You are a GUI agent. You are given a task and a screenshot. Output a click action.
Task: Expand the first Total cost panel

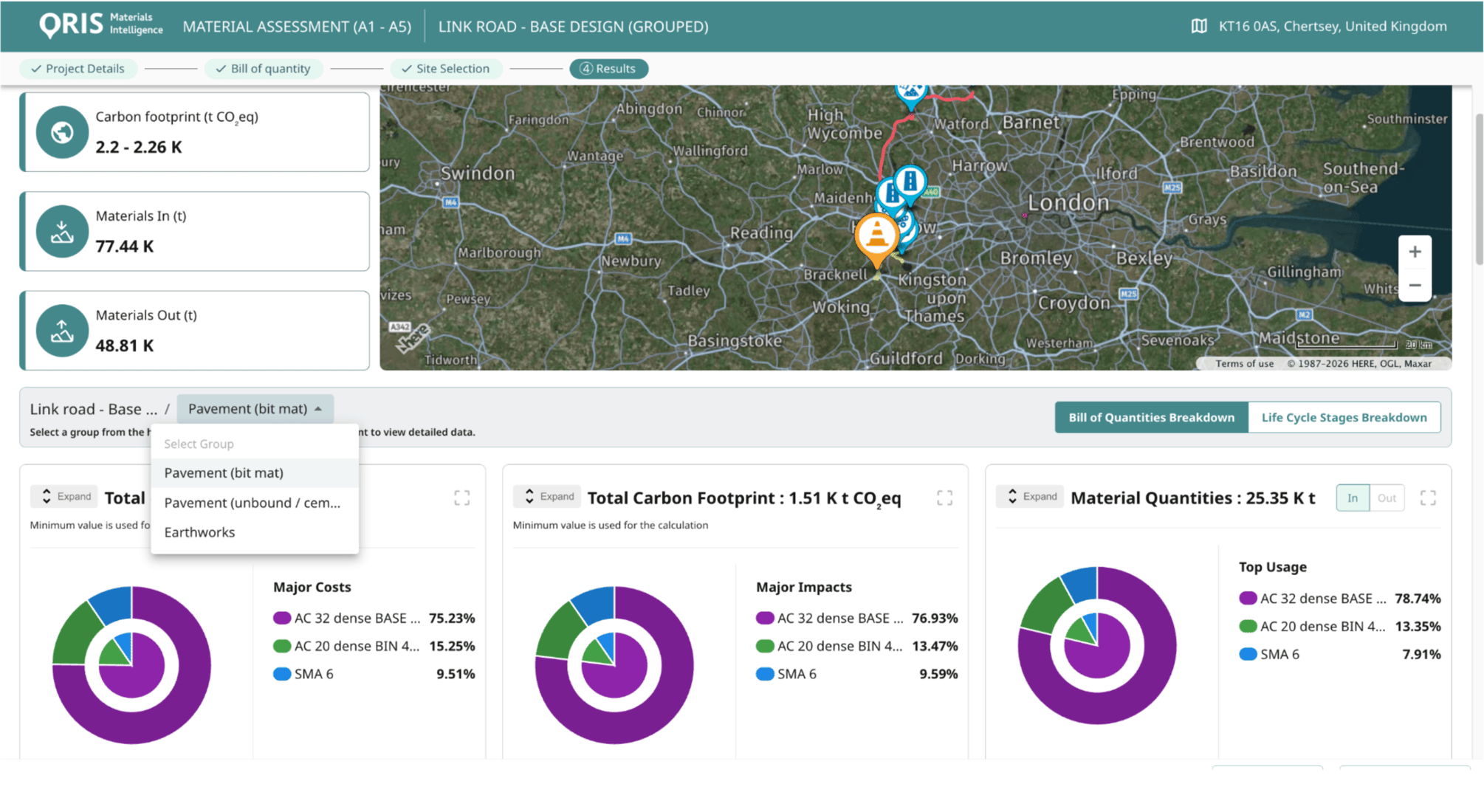pyautogui.click(x=65, y=496)
